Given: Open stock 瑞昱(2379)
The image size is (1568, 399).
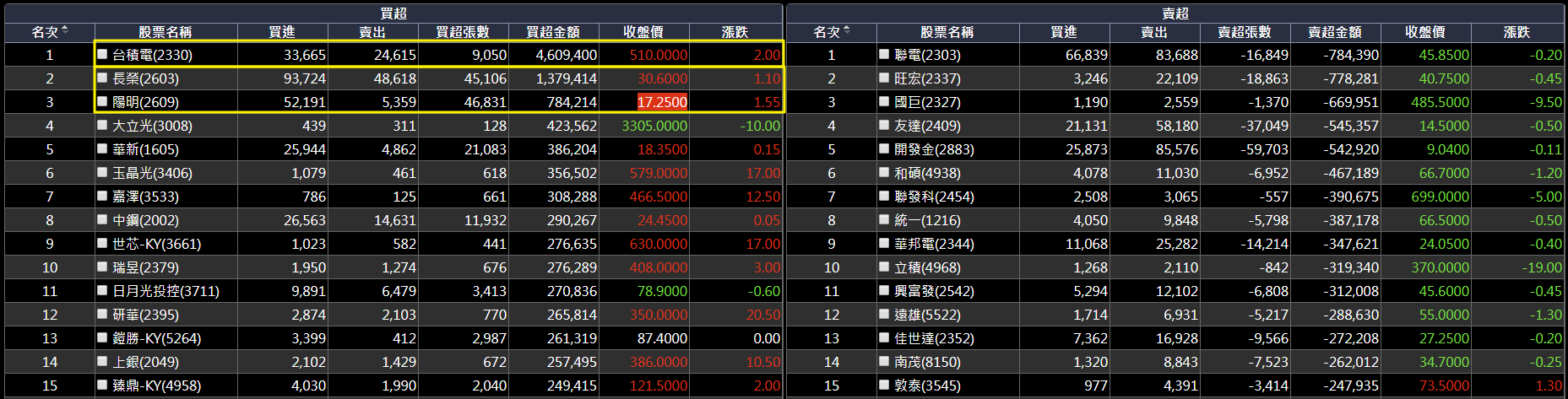Looking at the screenshot, I should [145, 267].
